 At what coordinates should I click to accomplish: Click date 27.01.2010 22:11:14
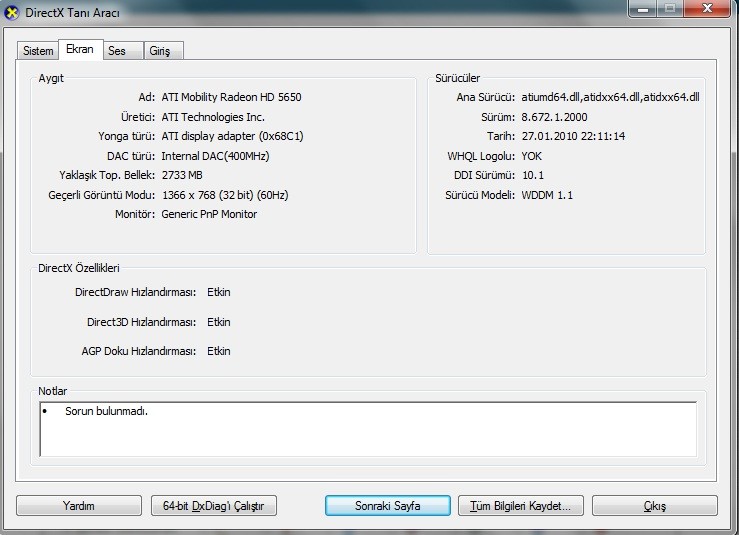[x=573, y=136]
